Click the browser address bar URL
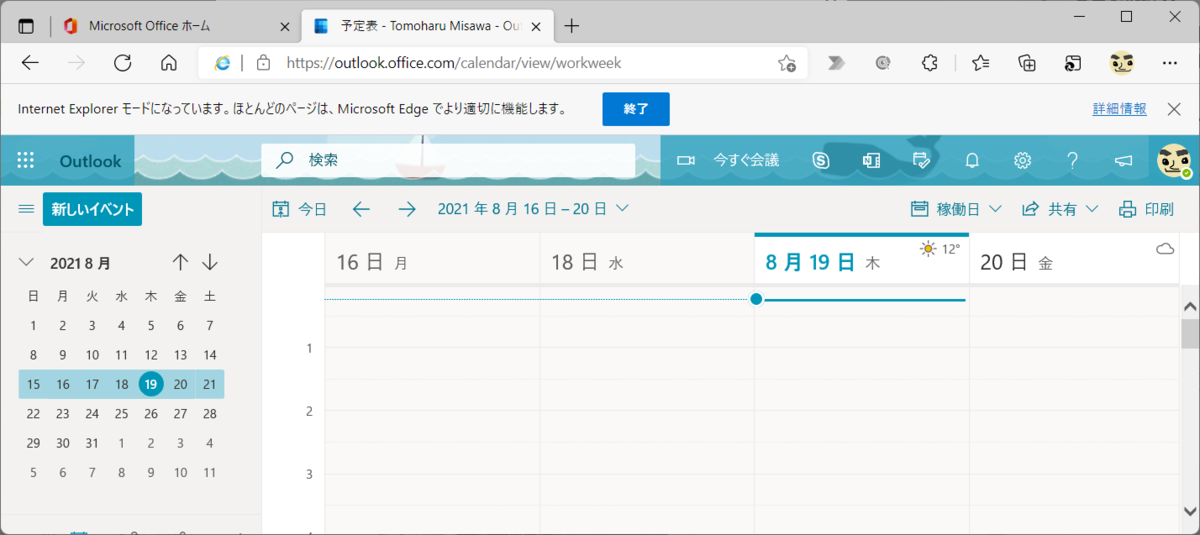The width and height of the screenshot is (1200, 535). tap(454, 63)
